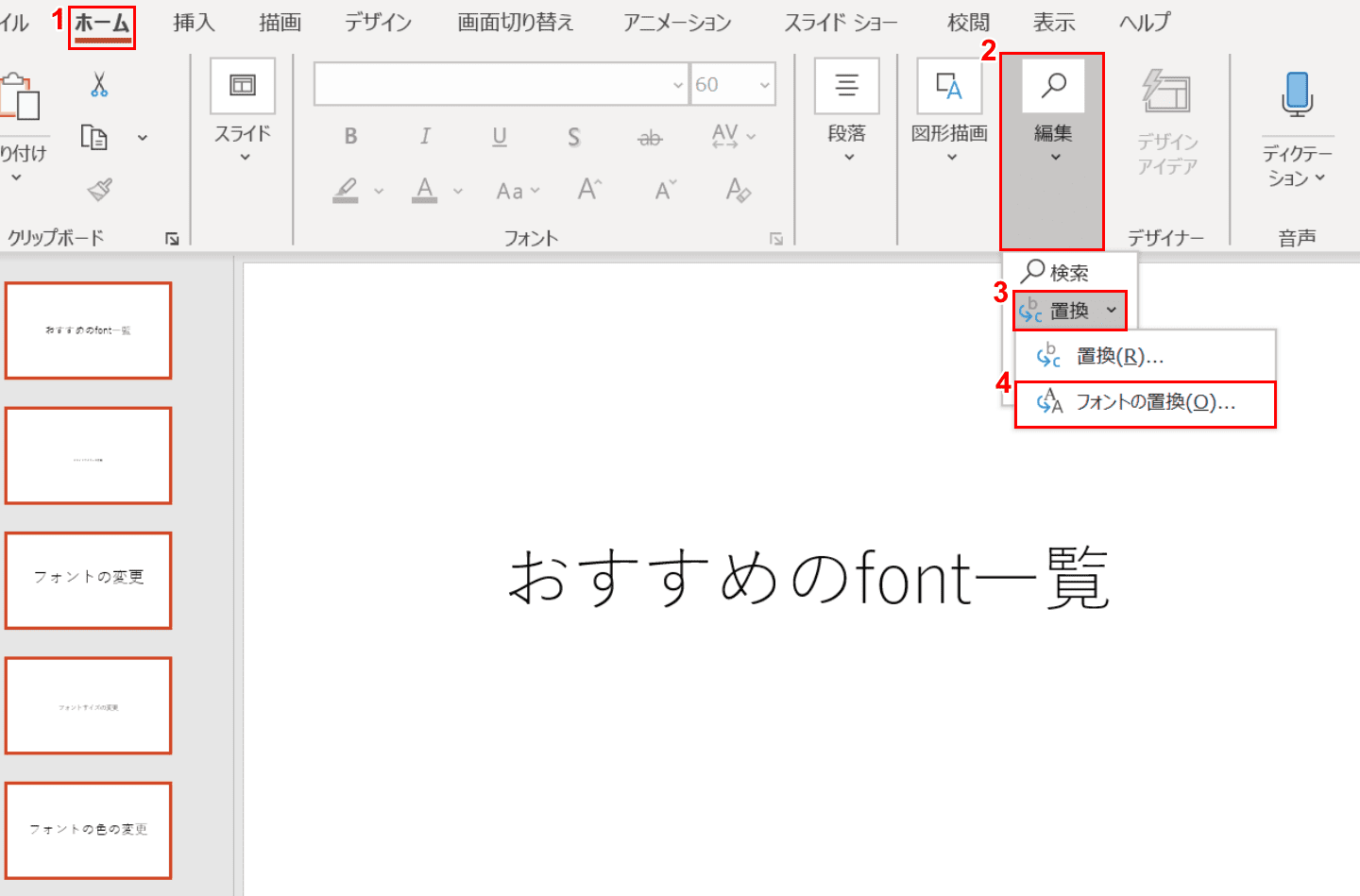Open the Copy options dropdown arrow
Viewport: 1360px width, 896px height.
143,138
